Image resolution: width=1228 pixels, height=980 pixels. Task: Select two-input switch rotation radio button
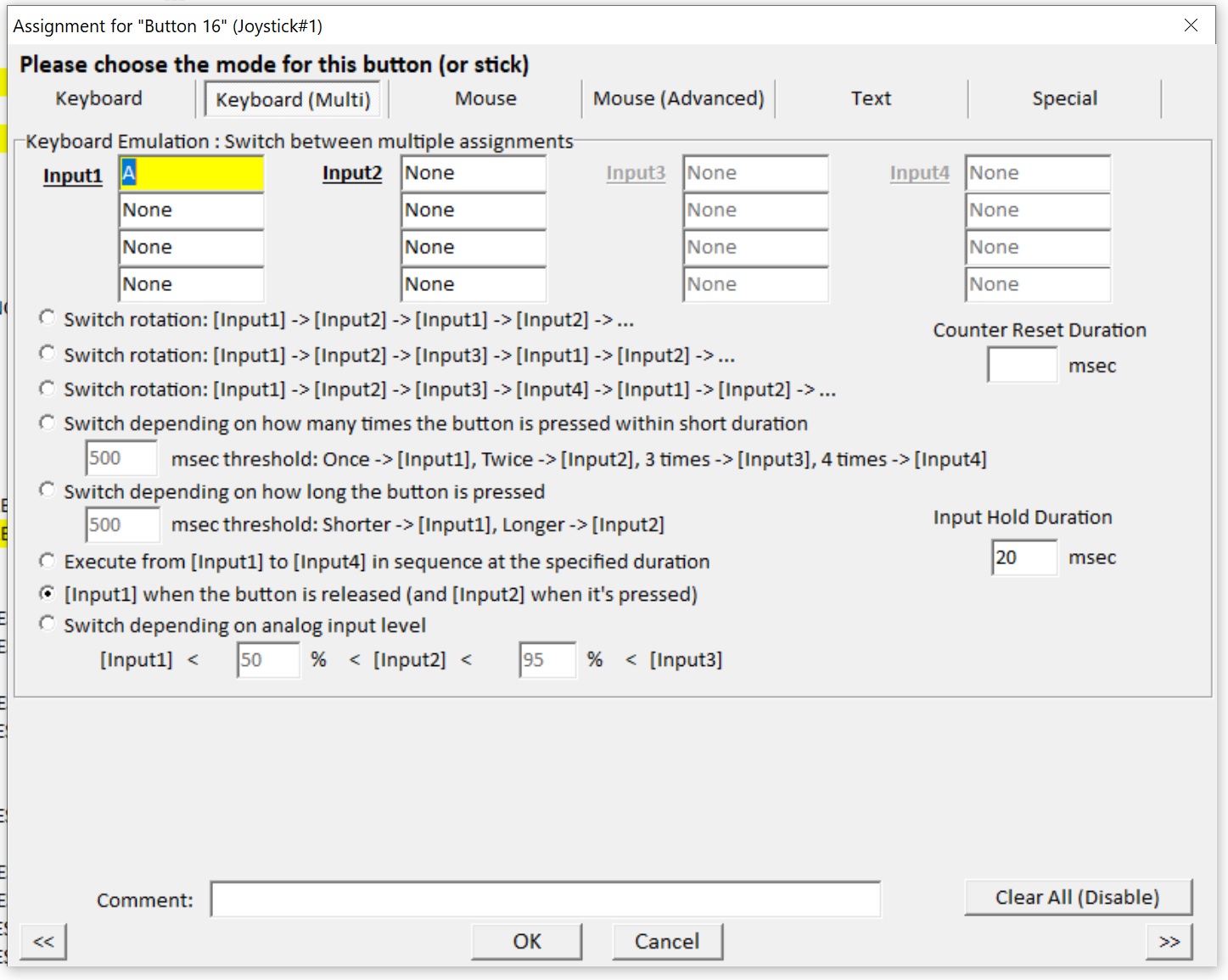point(48,318)
